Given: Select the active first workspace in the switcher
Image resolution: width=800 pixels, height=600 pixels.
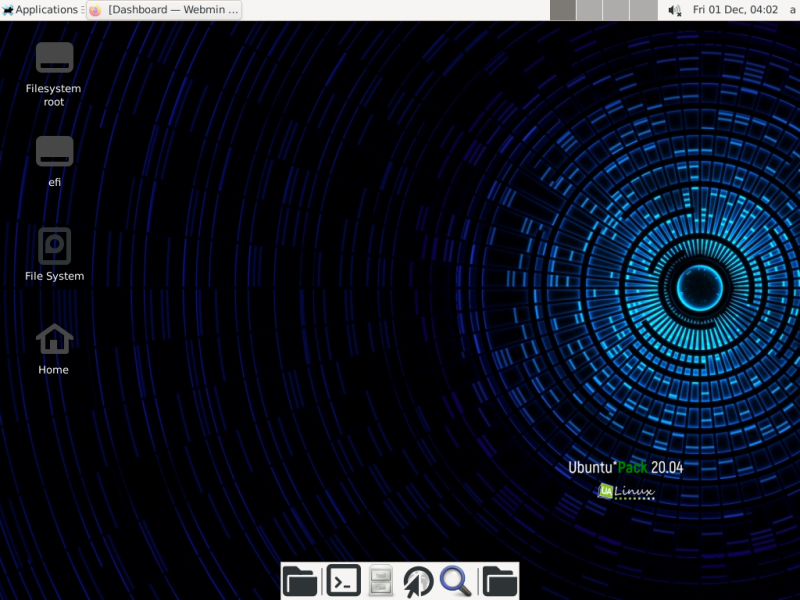Looking at the screenshot, I should [563, 10].
